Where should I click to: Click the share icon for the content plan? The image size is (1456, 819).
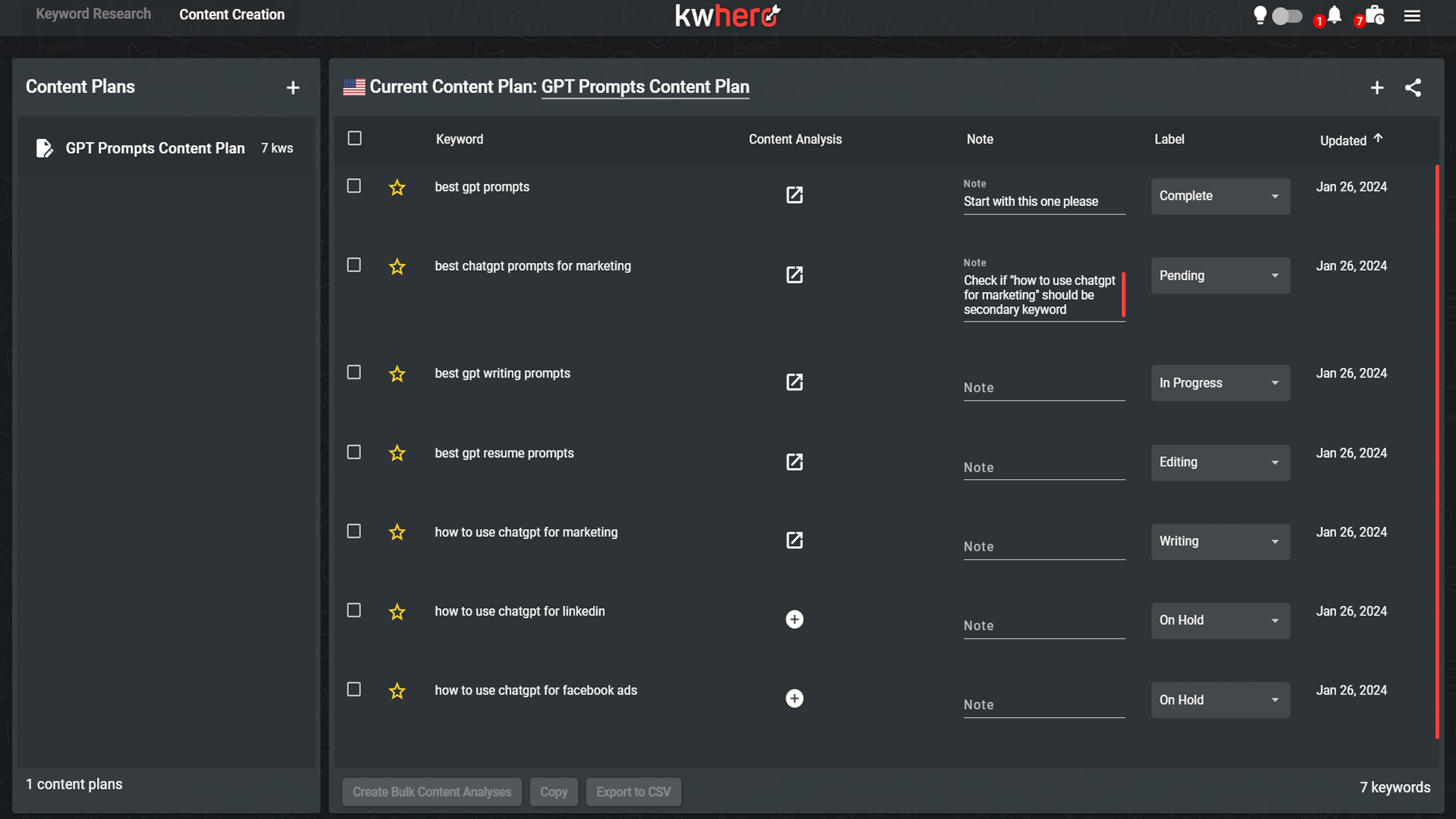click(x=1413, y=88)
